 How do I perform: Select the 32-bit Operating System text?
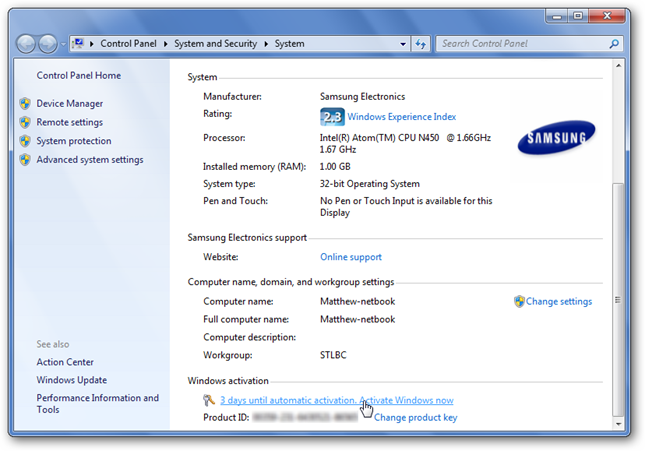370,184
